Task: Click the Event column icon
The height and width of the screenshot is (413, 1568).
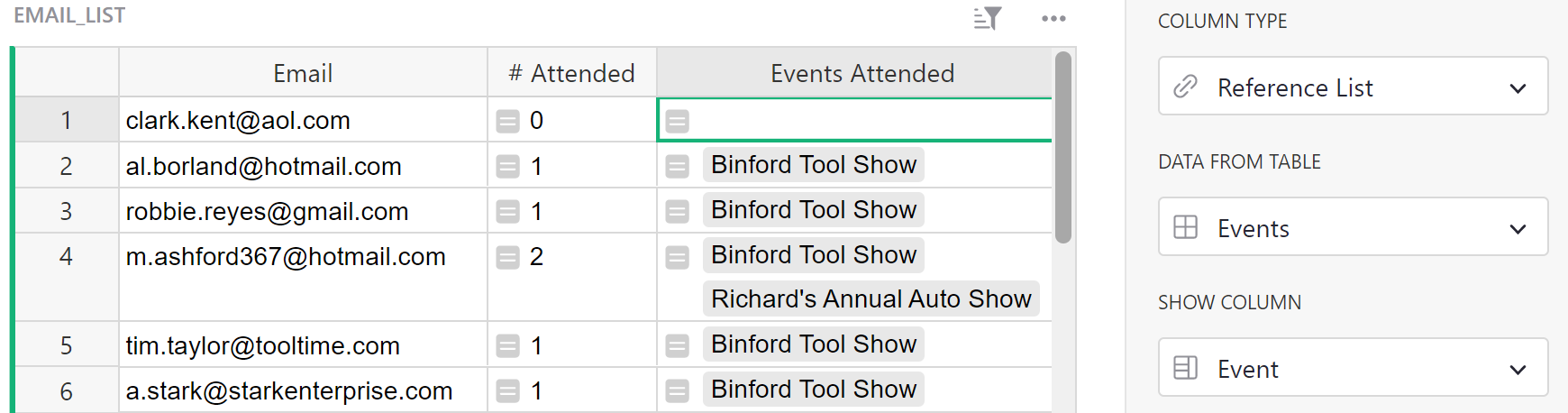Action: click(x=1186, y=368)
